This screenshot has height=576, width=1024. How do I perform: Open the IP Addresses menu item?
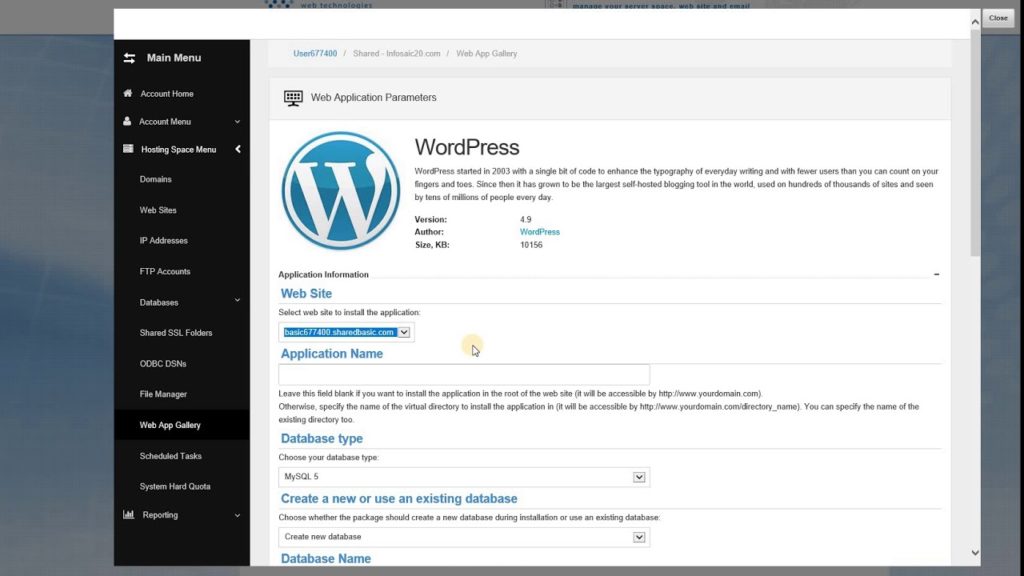click(x=163, y=240)
